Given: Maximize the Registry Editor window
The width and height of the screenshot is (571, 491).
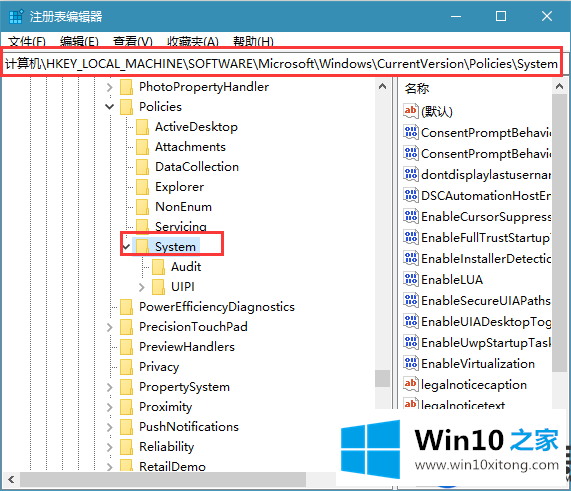Looking at the screenshot, I should coord(501,16).
